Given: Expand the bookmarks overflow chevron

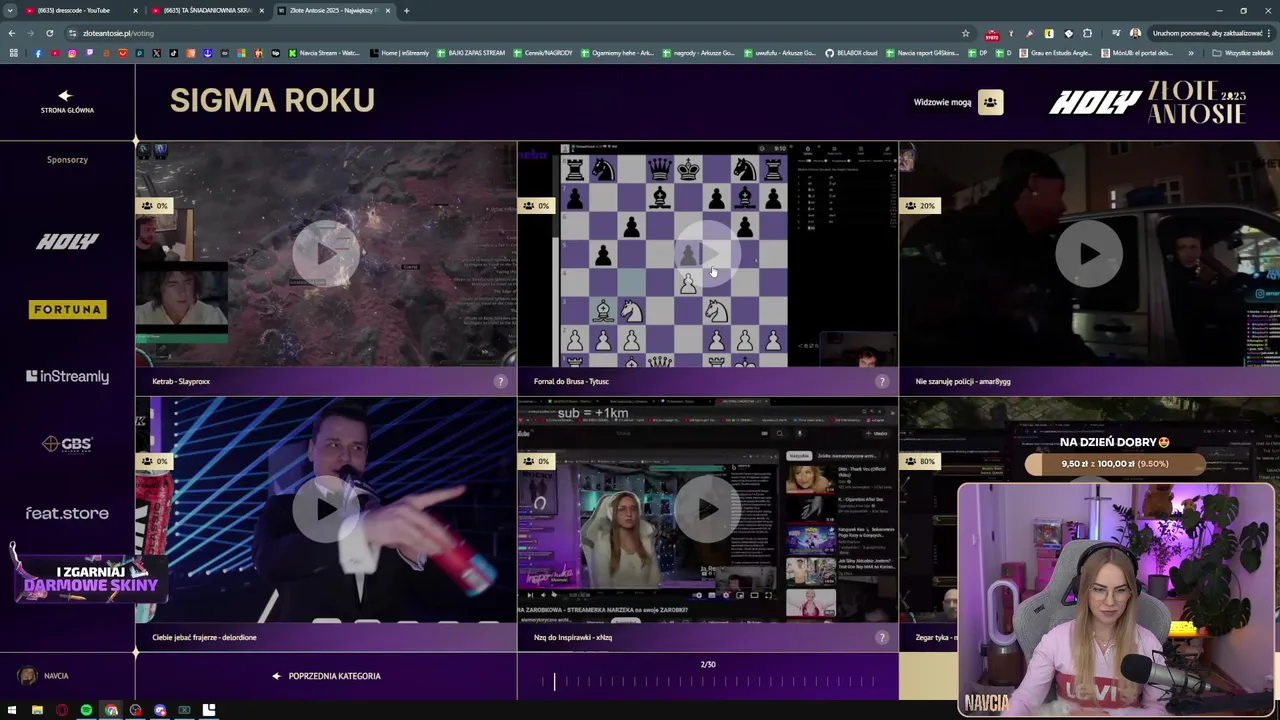Looking at the screenshot, I should (1191, 53).
